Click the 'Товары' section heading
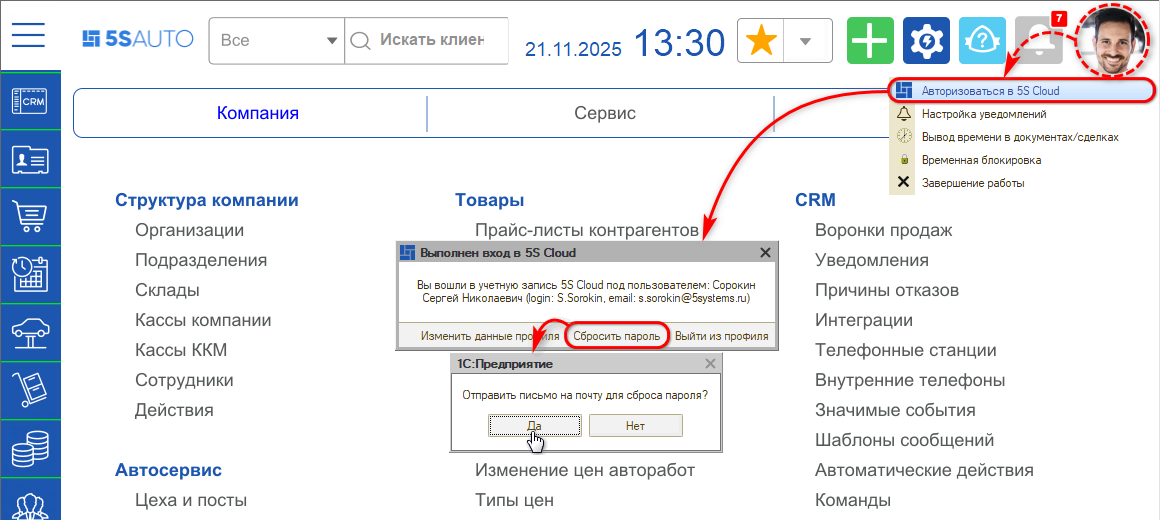Image resolution: width=1160 pixels, height=520 pixels. [x=490, y=200]
